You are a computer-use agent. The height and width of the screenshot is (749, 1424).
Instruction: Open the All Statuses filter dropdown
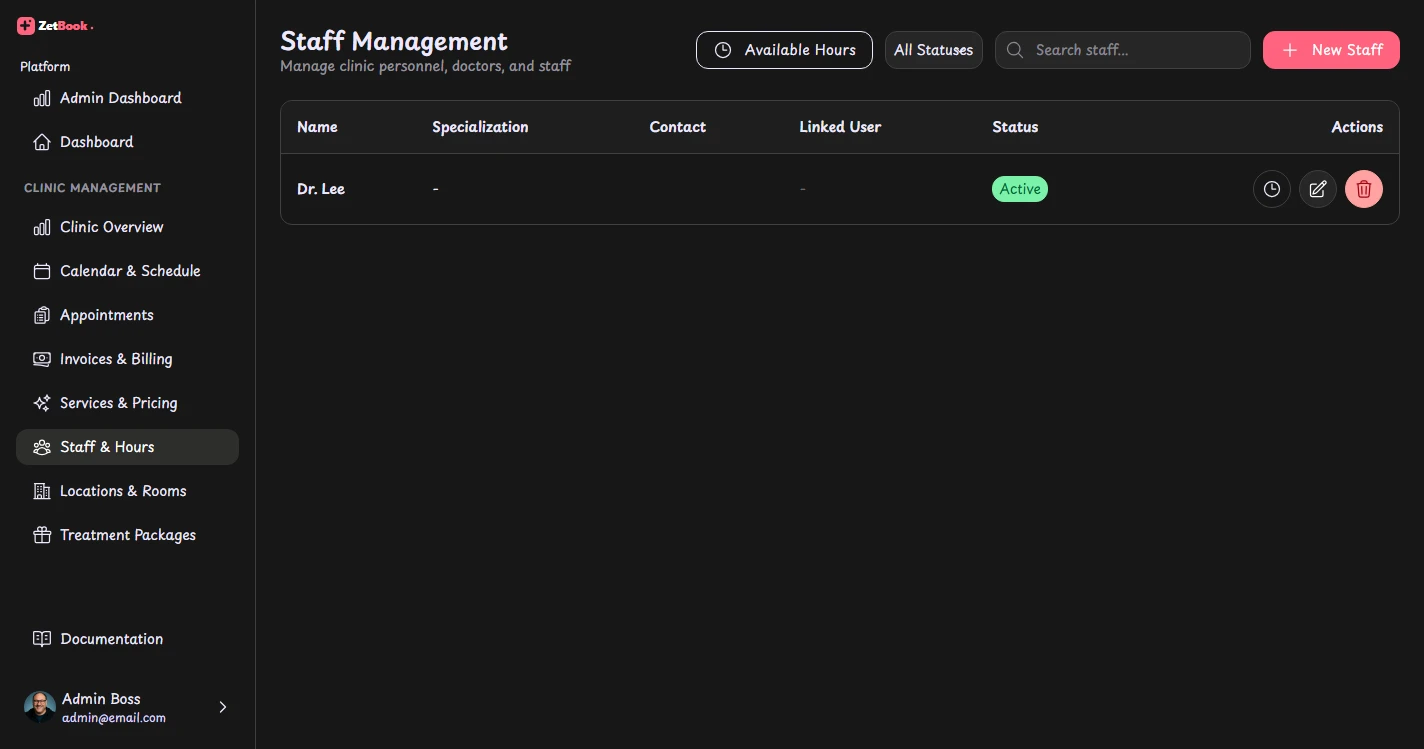coord(934,50)
